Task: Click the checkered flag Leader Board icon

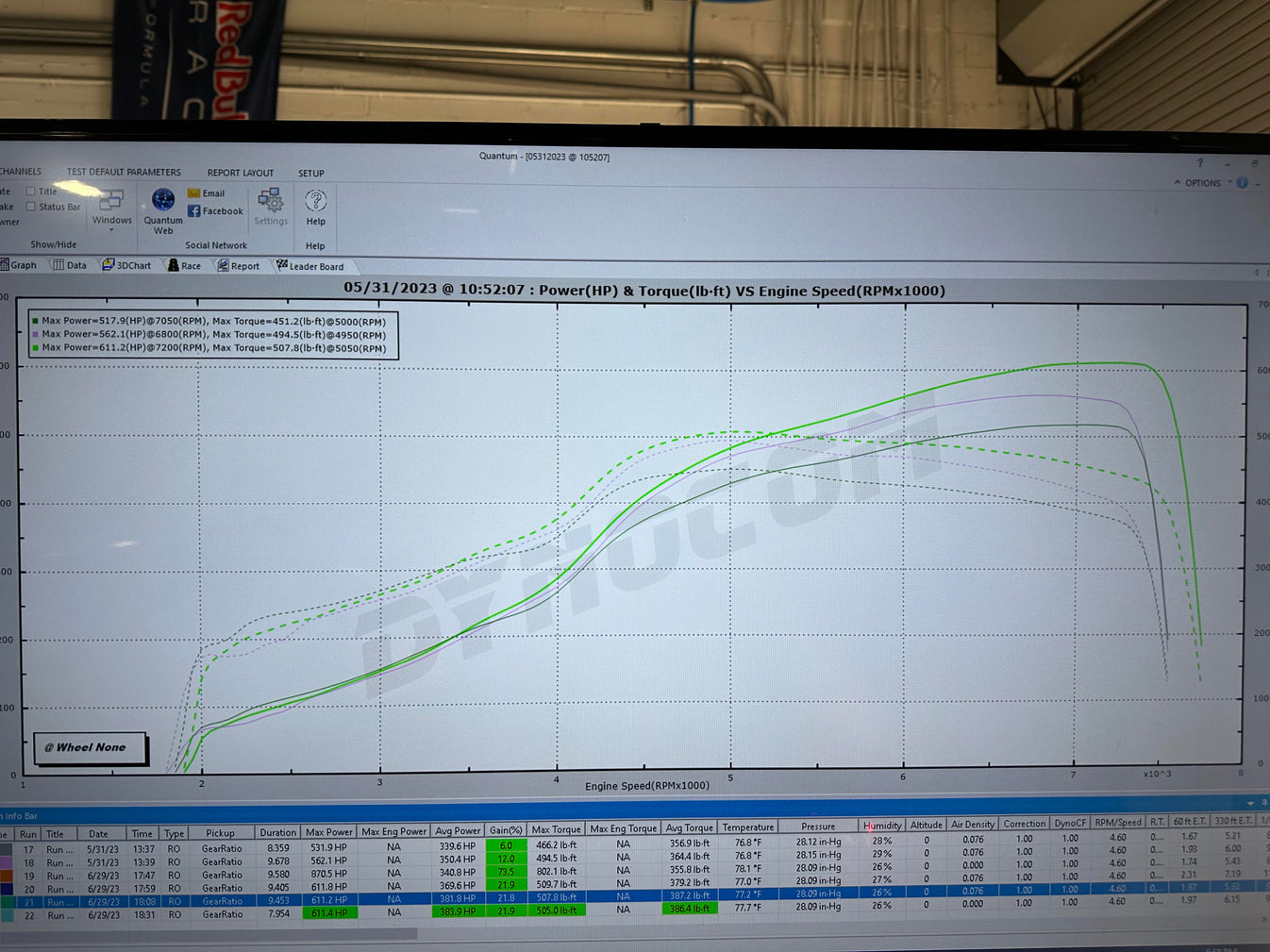Action: click(x=283, y=265)
